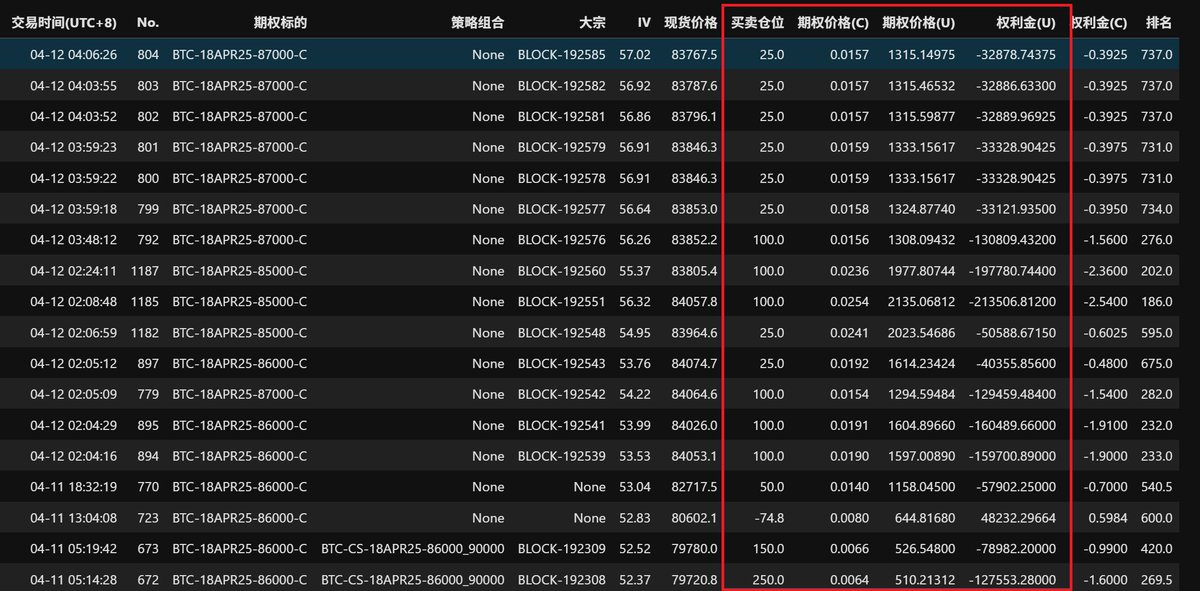Image resolution: width=1200 pixels, height=591 pixels.
Task: Click premium value -159700.89000
Action: pyautogui.click(x=1012, y=457)
